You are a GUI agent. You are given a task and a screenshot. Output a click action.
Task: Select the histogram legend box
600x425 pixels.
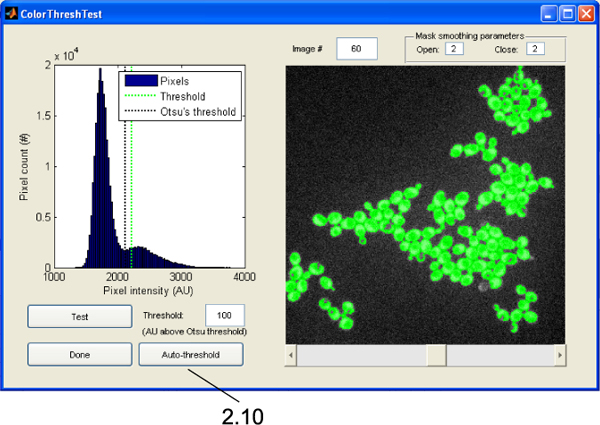(180, 95)
